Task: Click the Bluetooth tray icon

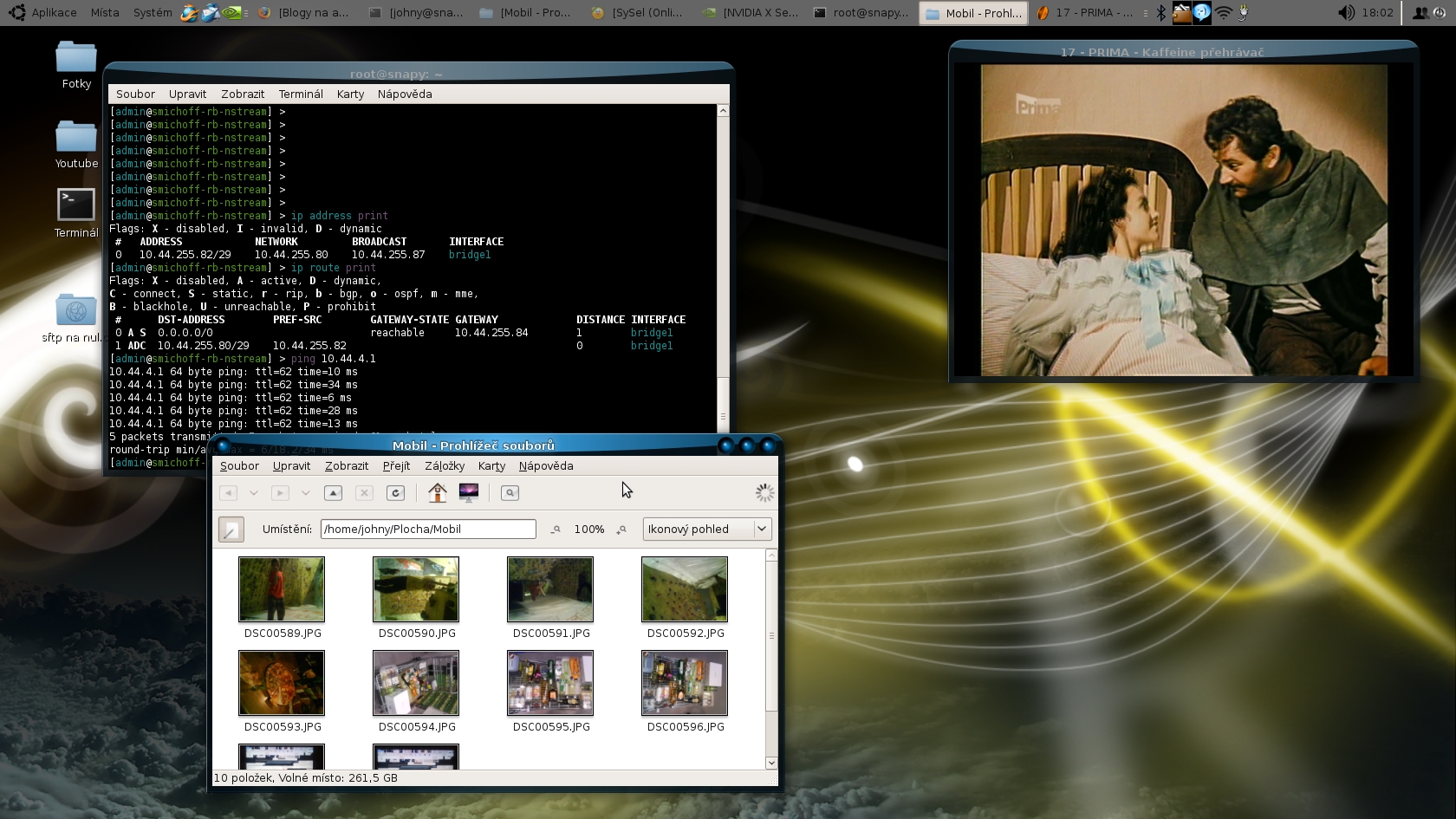Action: click(x=1161, y=13)
